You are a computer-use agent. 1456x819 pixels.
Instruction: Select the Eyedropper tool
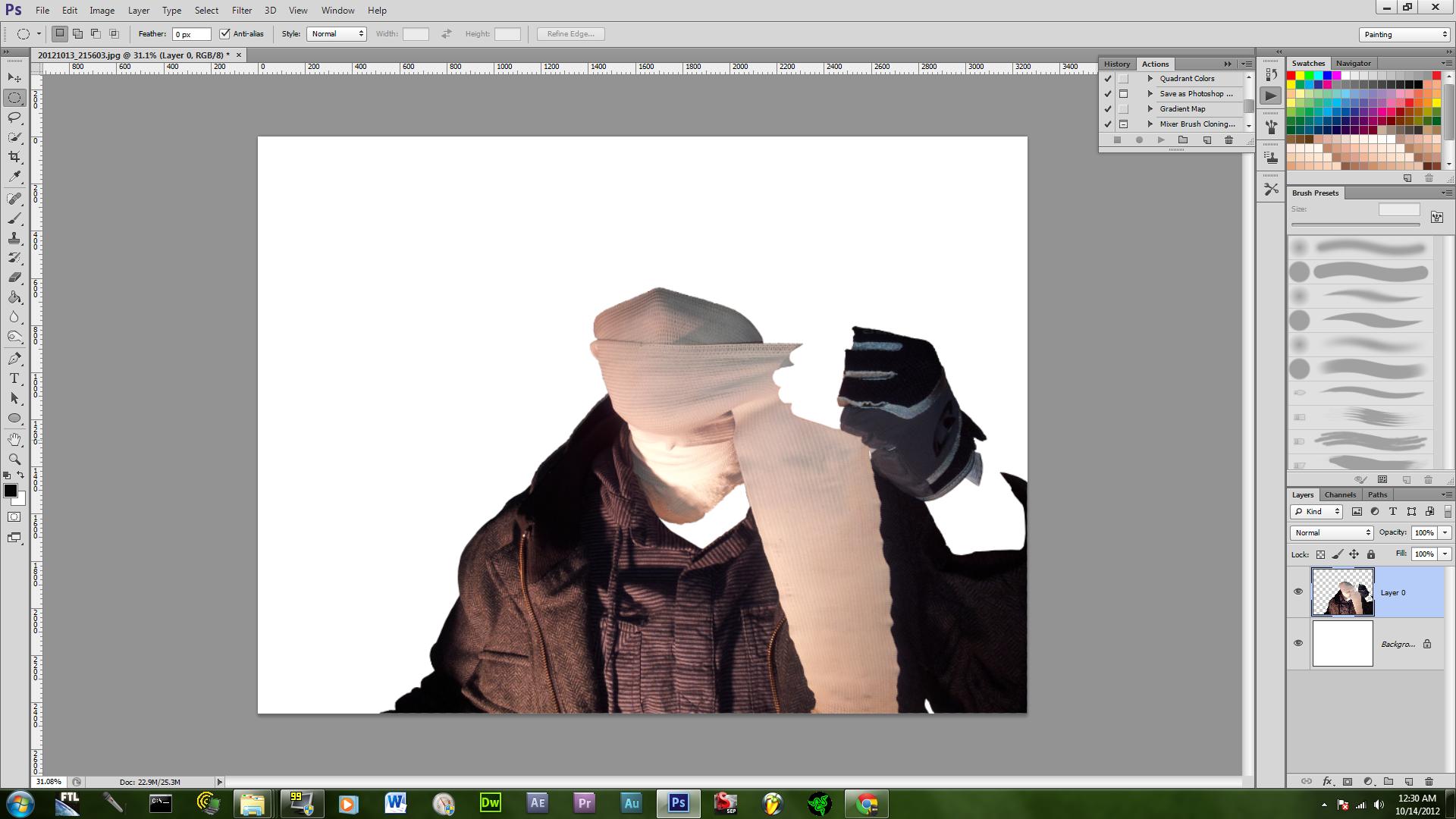click(14, 177)
